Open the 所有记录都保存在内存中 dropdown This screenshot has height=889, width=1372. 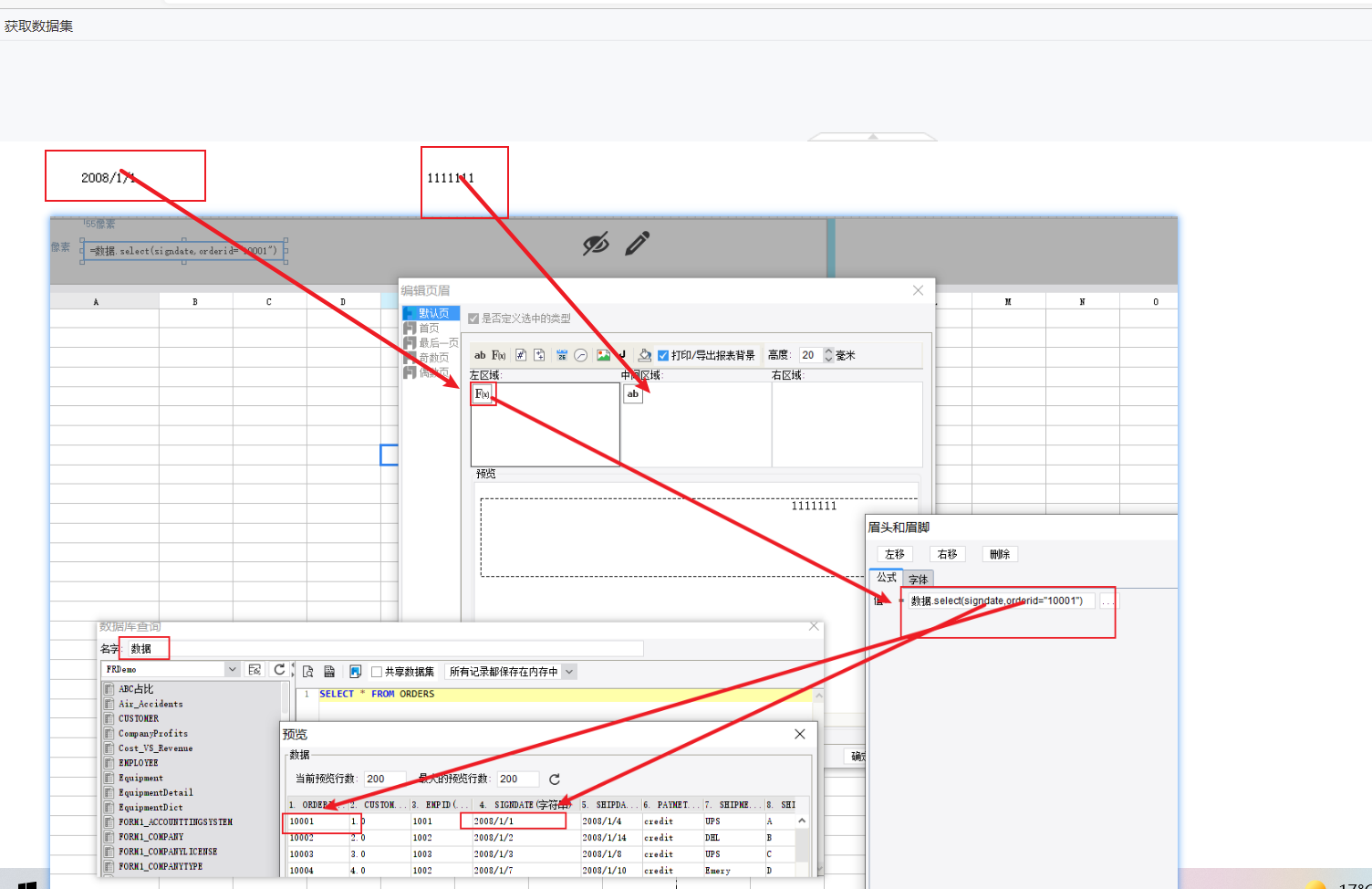click(569, 672)
